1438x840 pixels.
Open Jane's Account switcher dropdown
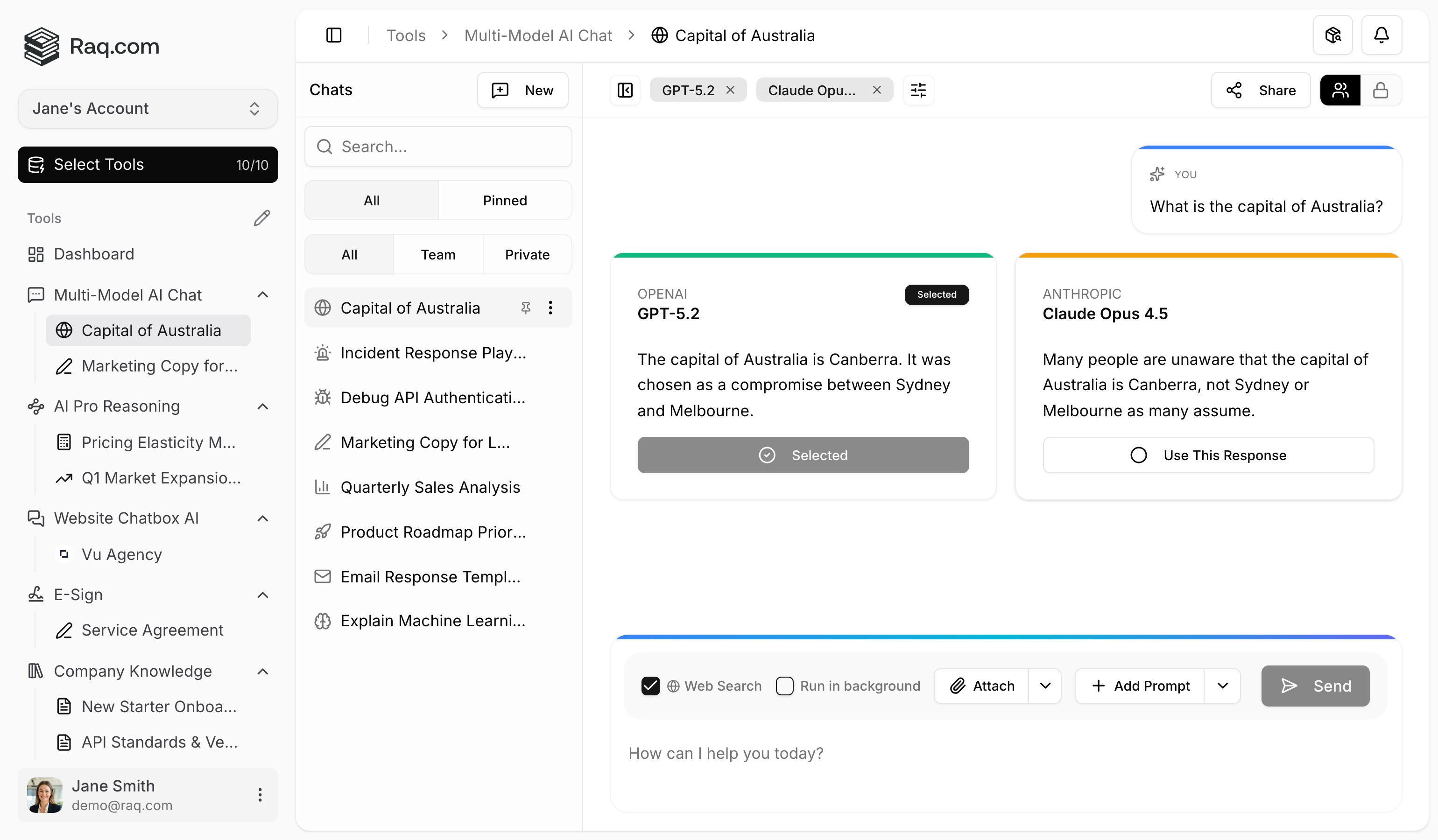click(148, 108)
